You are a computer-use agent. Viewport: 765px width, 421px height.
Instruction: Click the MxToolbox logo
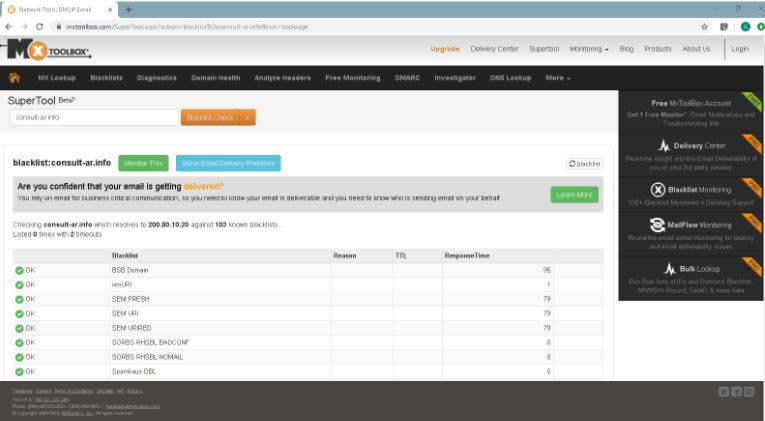tap(49, 50)
